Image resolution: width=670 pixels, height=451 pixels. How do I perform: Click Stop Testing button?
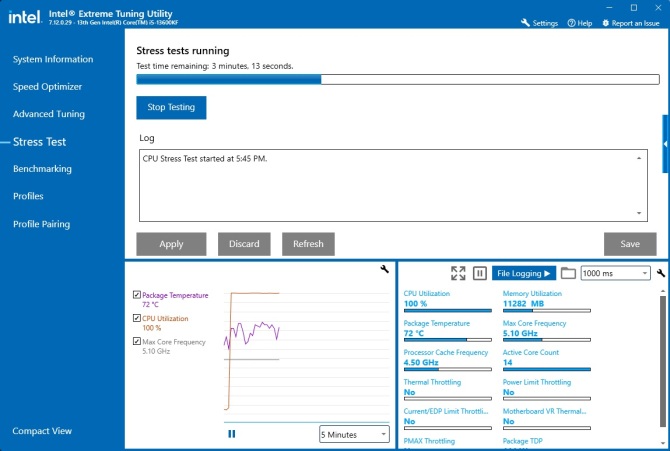pyautogui.click(x=171, y=107)
